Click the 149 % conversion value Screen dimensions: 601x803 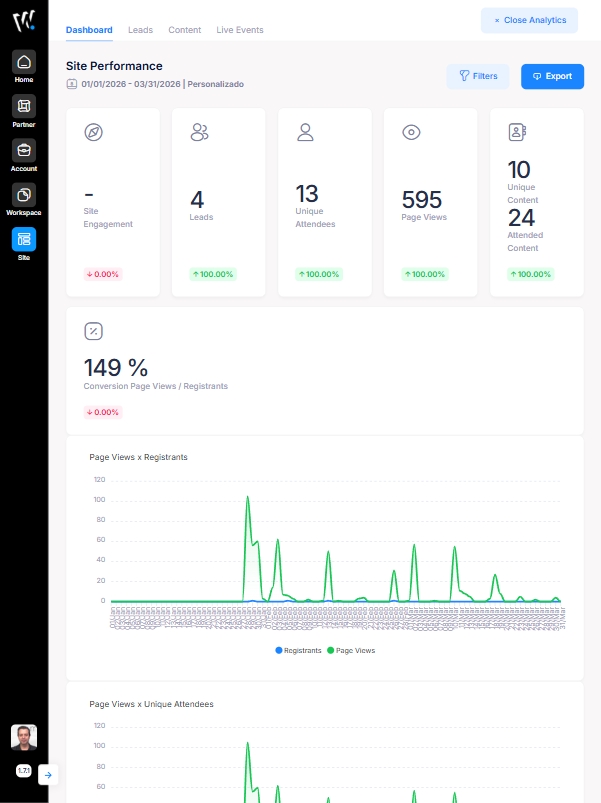tap(116, 368)
